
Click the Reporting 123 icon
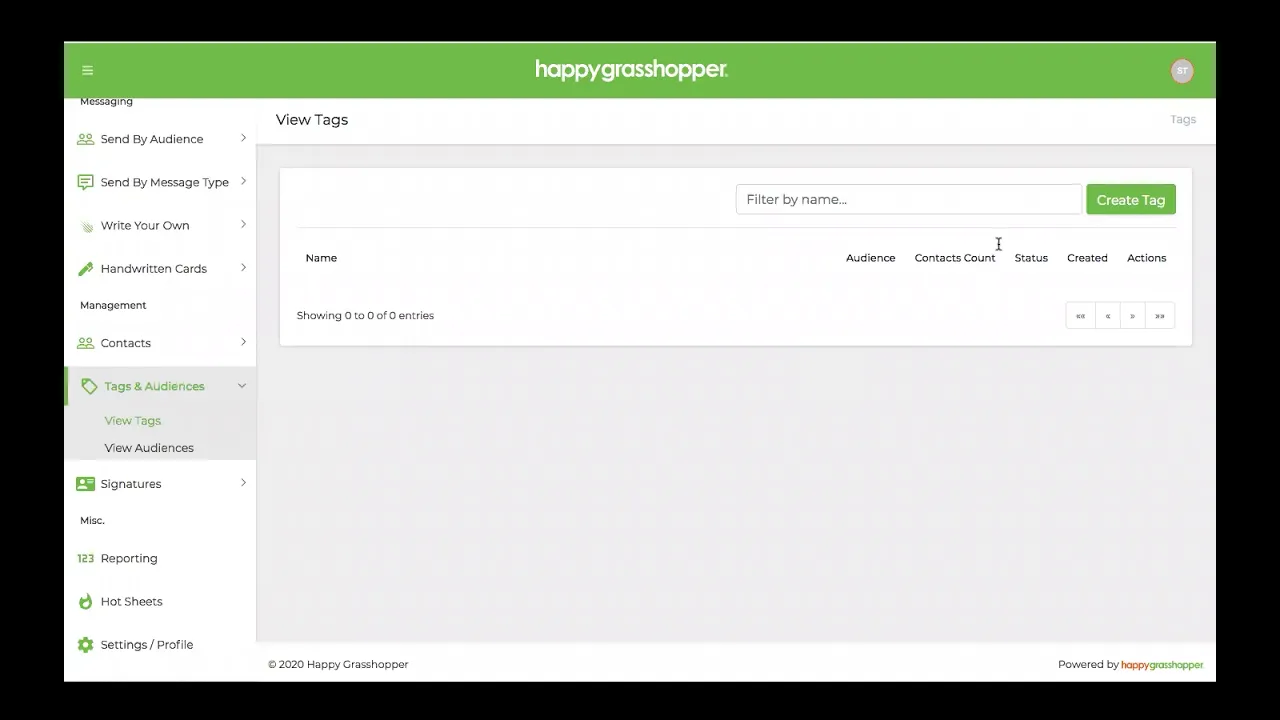tap(86, 558)
